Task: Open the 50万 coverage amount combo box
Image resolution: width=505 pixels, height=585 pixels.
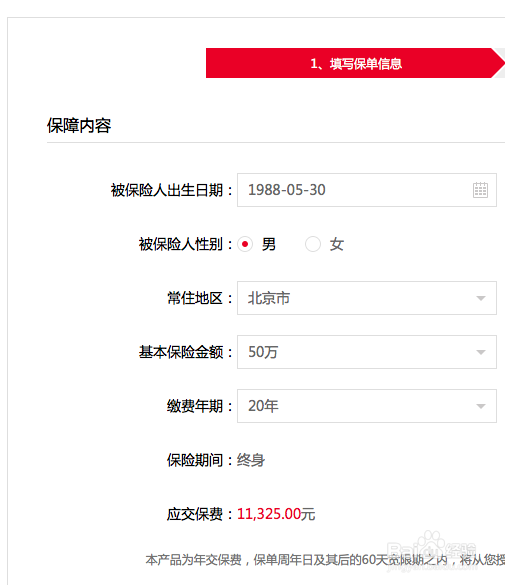Action: pos(367,352)
